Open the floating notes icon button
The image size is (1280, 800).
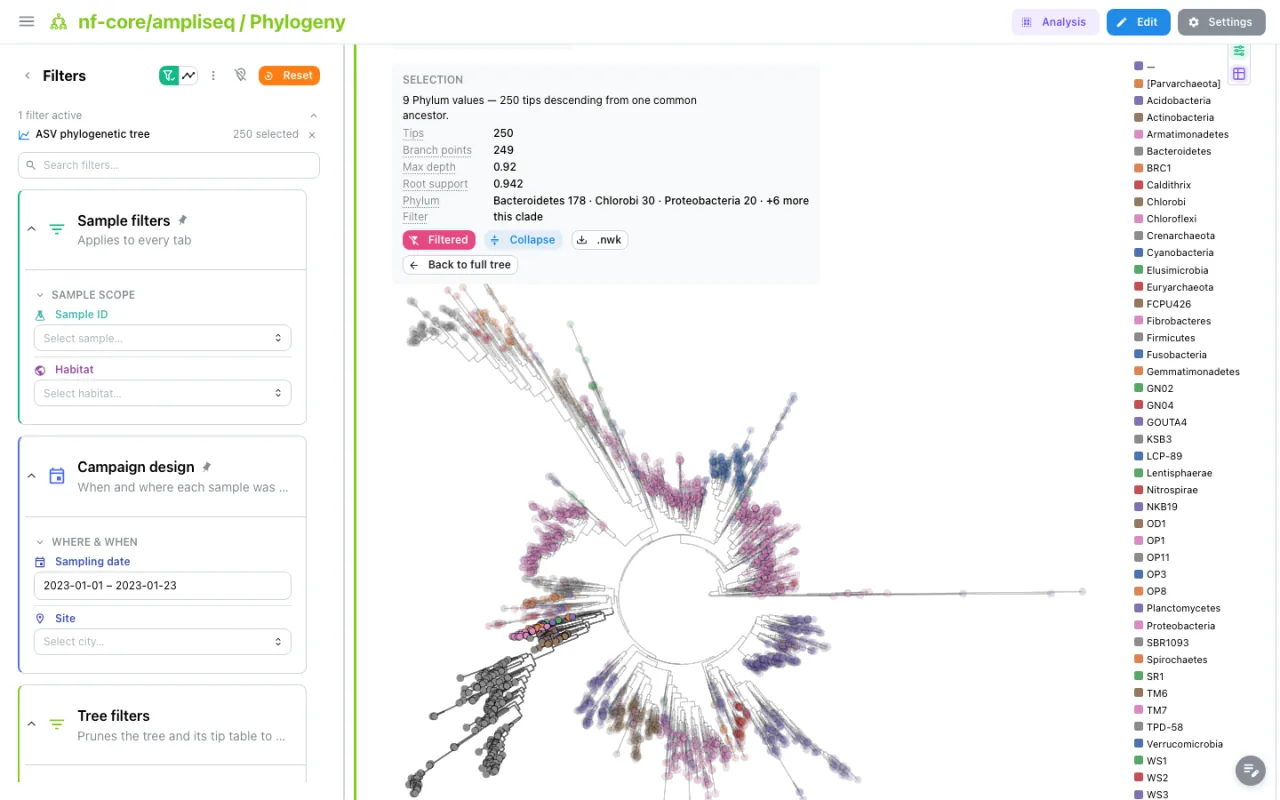tap(1250, 770)
